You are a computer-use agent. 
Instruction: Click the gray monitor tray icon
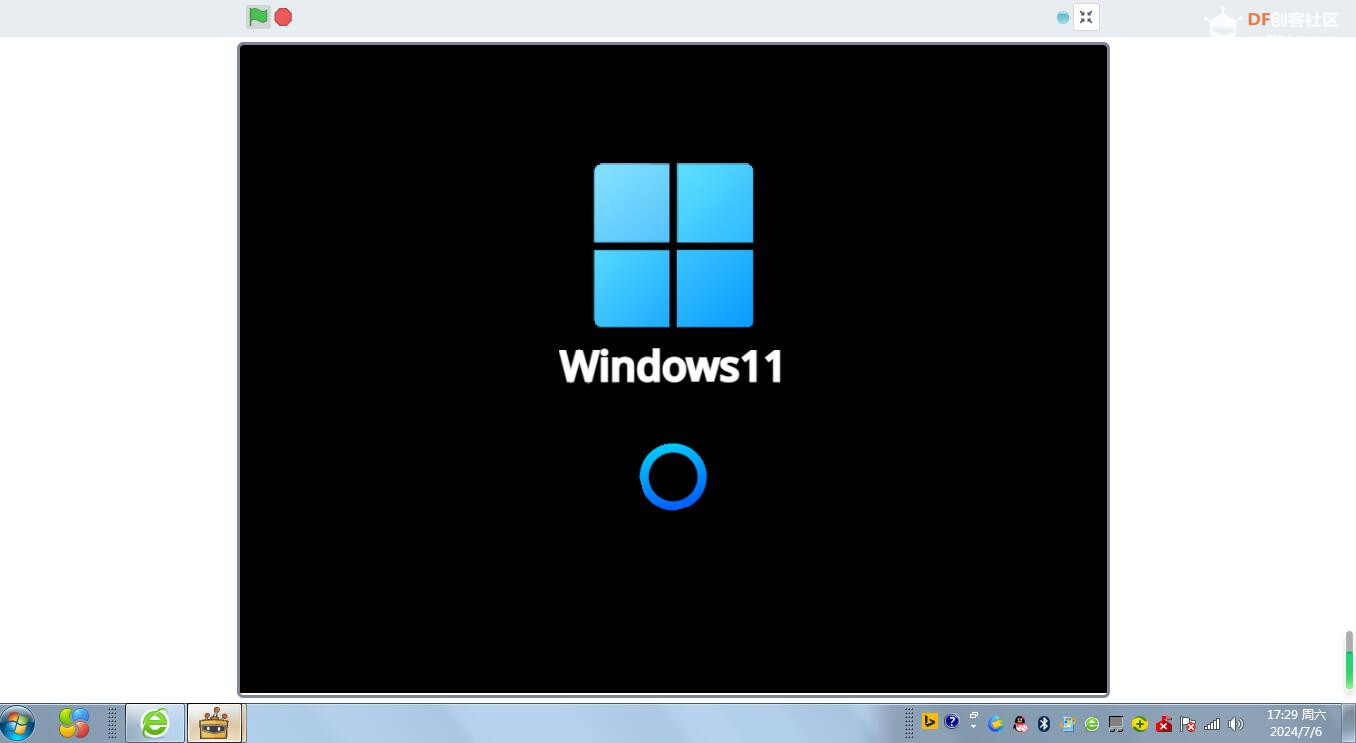(1116, 724)
